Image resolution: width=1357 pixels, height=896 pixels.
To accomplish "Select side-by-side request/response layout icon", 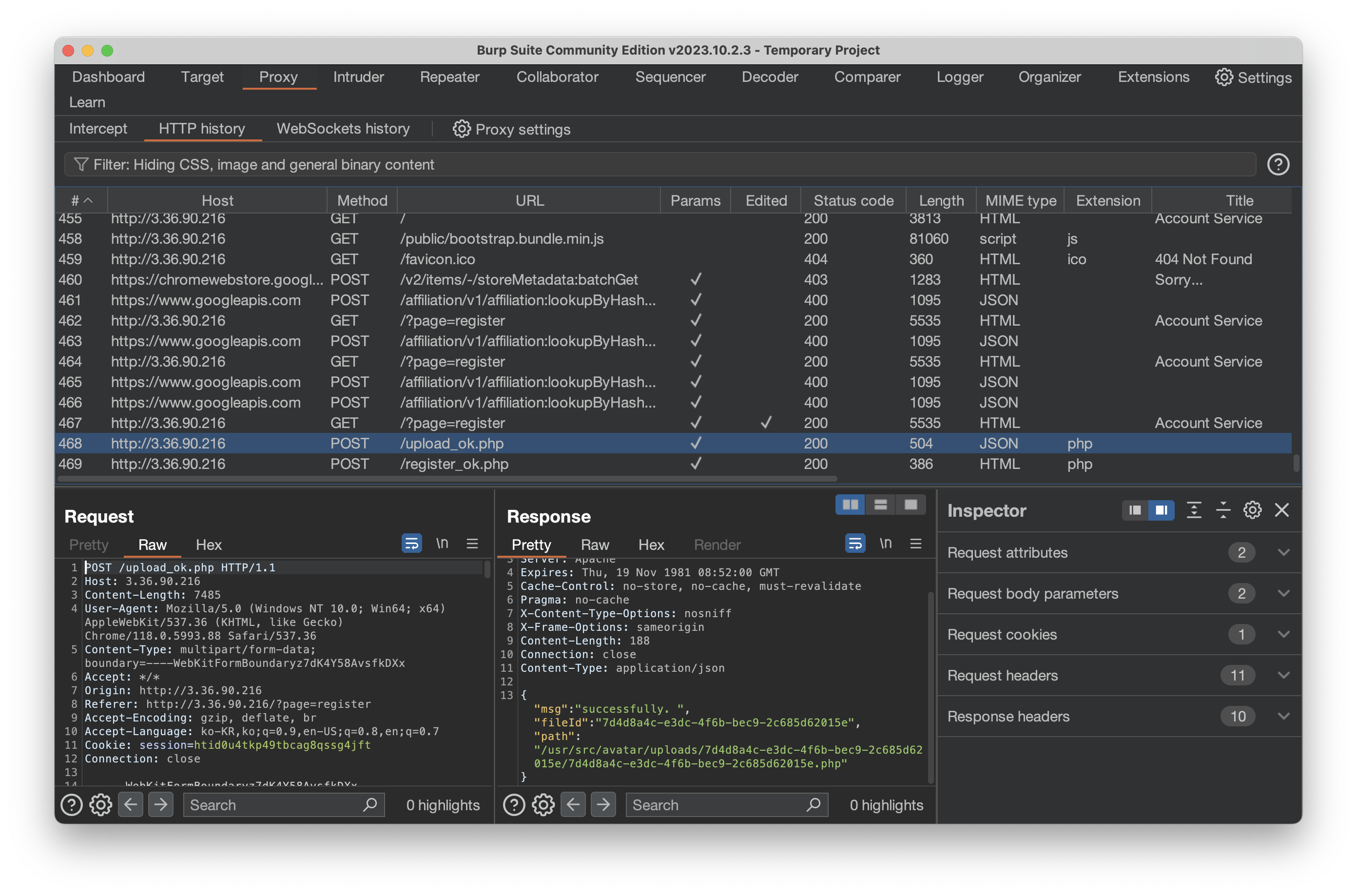I will [x=850, y=505].
